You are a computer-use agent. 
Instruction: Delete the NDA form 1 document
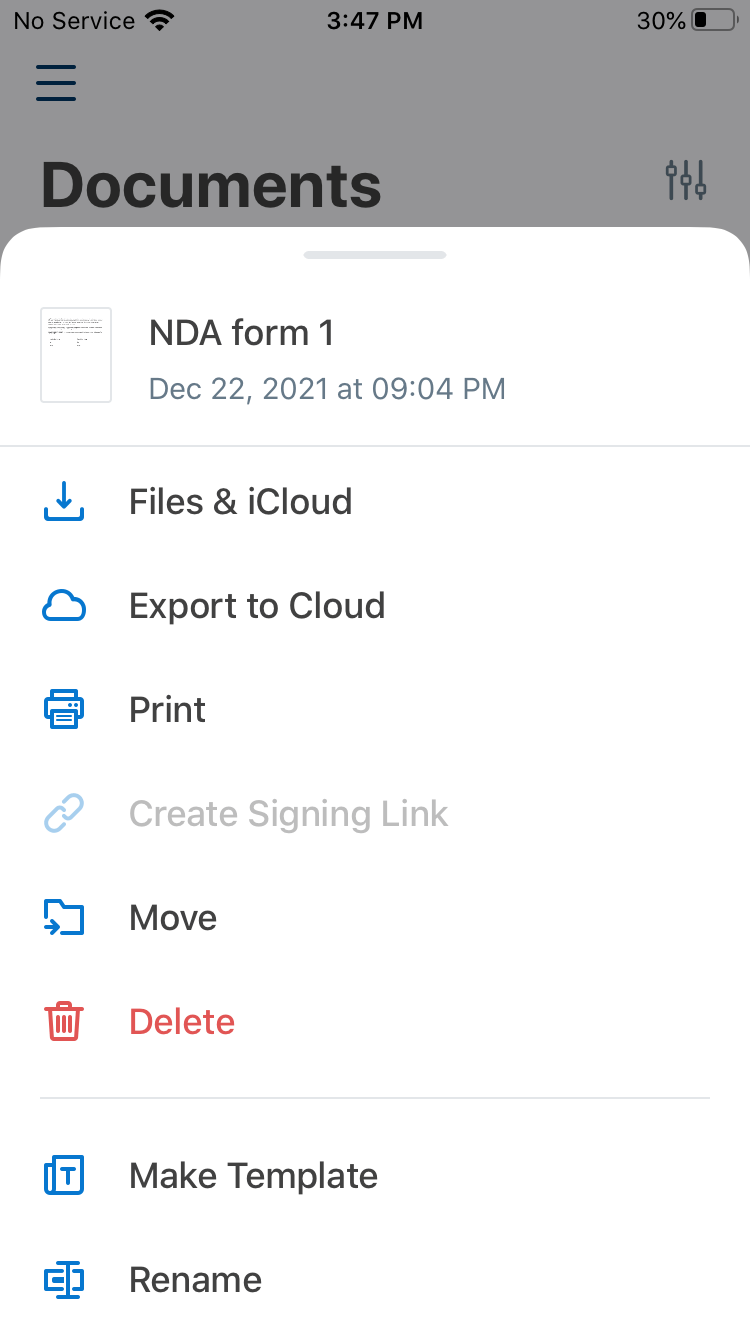pos(182,1022)
